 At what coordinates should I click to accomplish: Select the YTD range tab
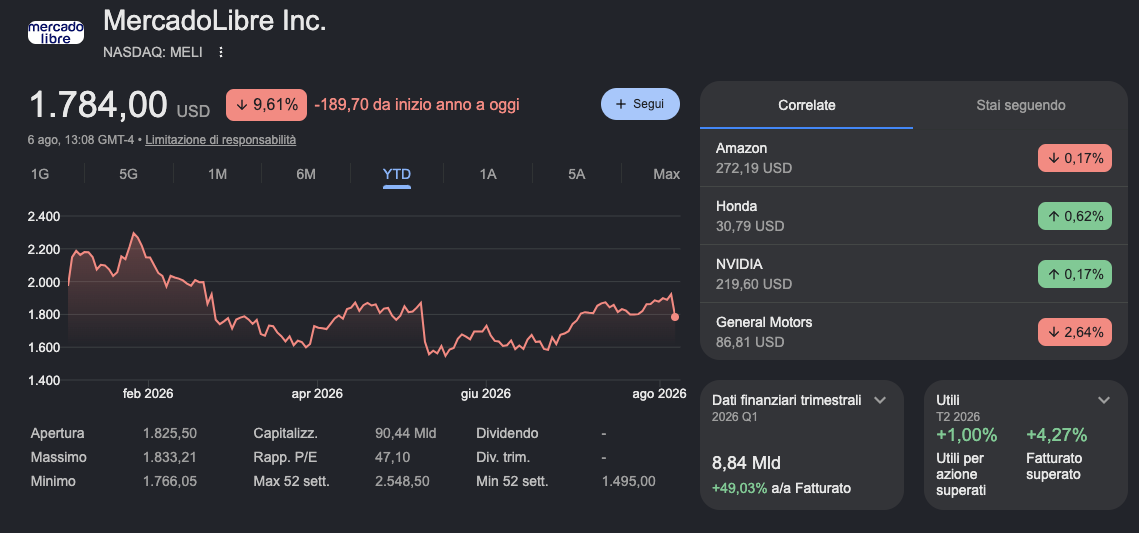(397, 174)
